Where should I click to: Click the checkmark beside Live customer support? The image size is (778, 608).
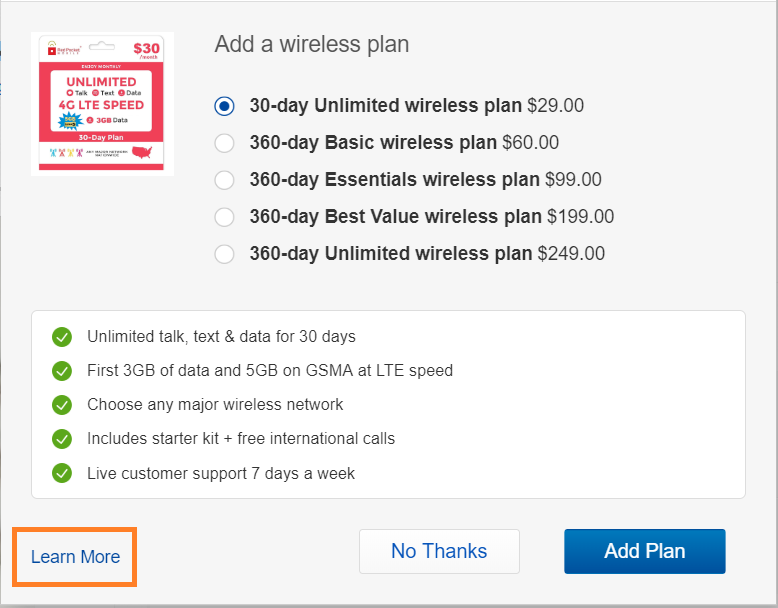62,473
